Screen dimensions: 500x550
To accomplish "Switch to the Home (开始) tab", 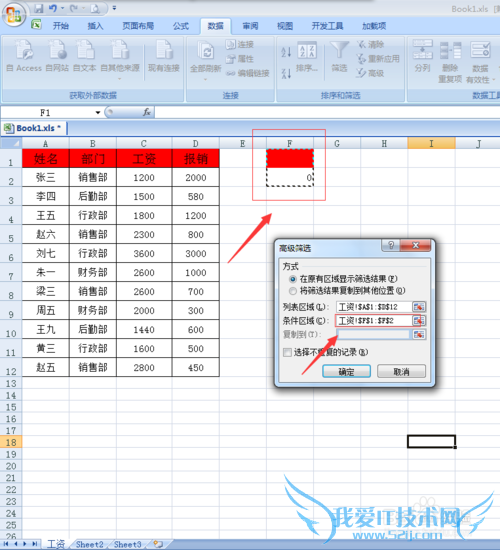I will point(60,26).
